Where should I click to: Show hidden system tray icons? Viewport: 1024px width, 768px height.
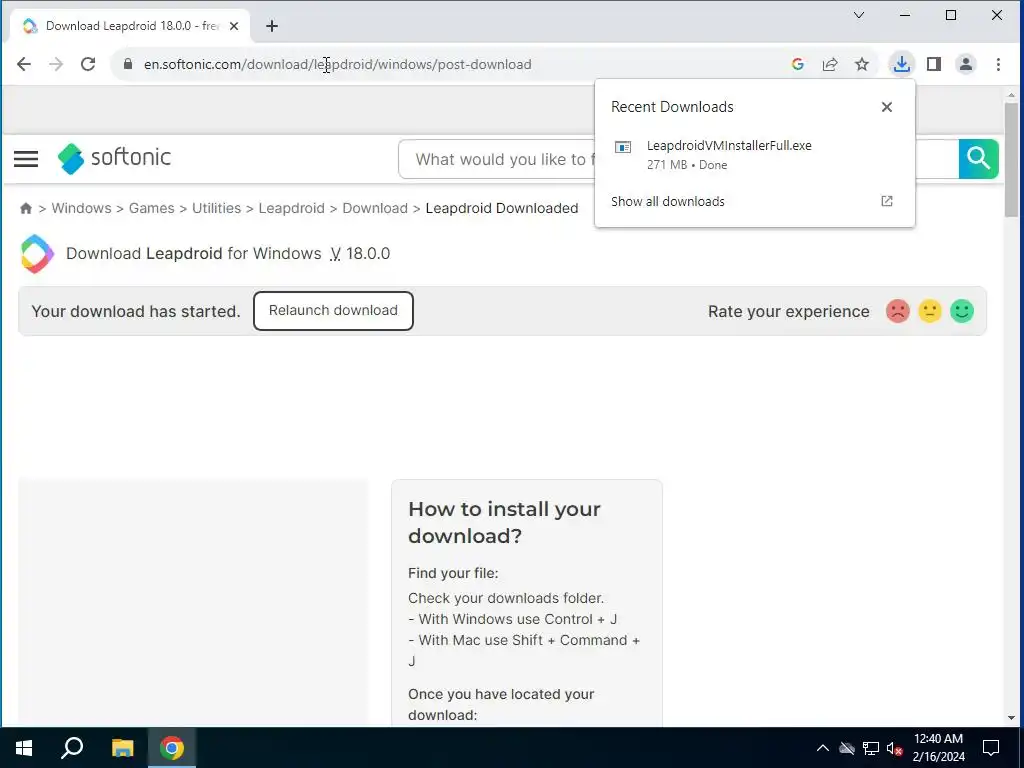(823, 748)
